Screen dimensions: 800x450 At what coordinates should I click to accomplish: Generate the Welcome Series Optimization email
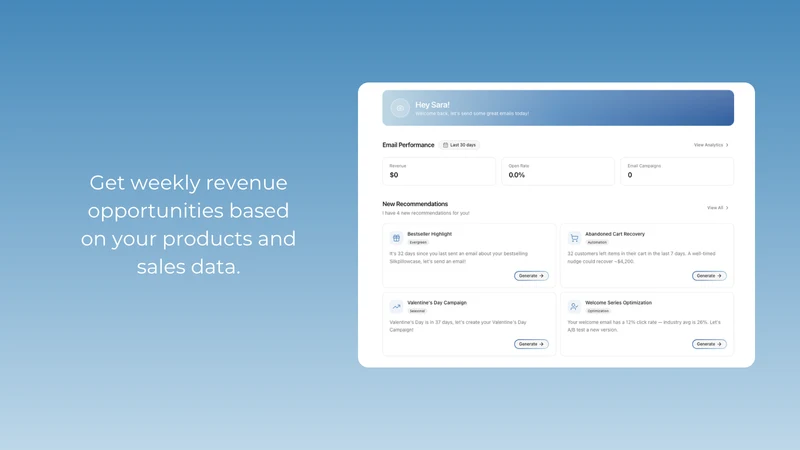[709, 344]
